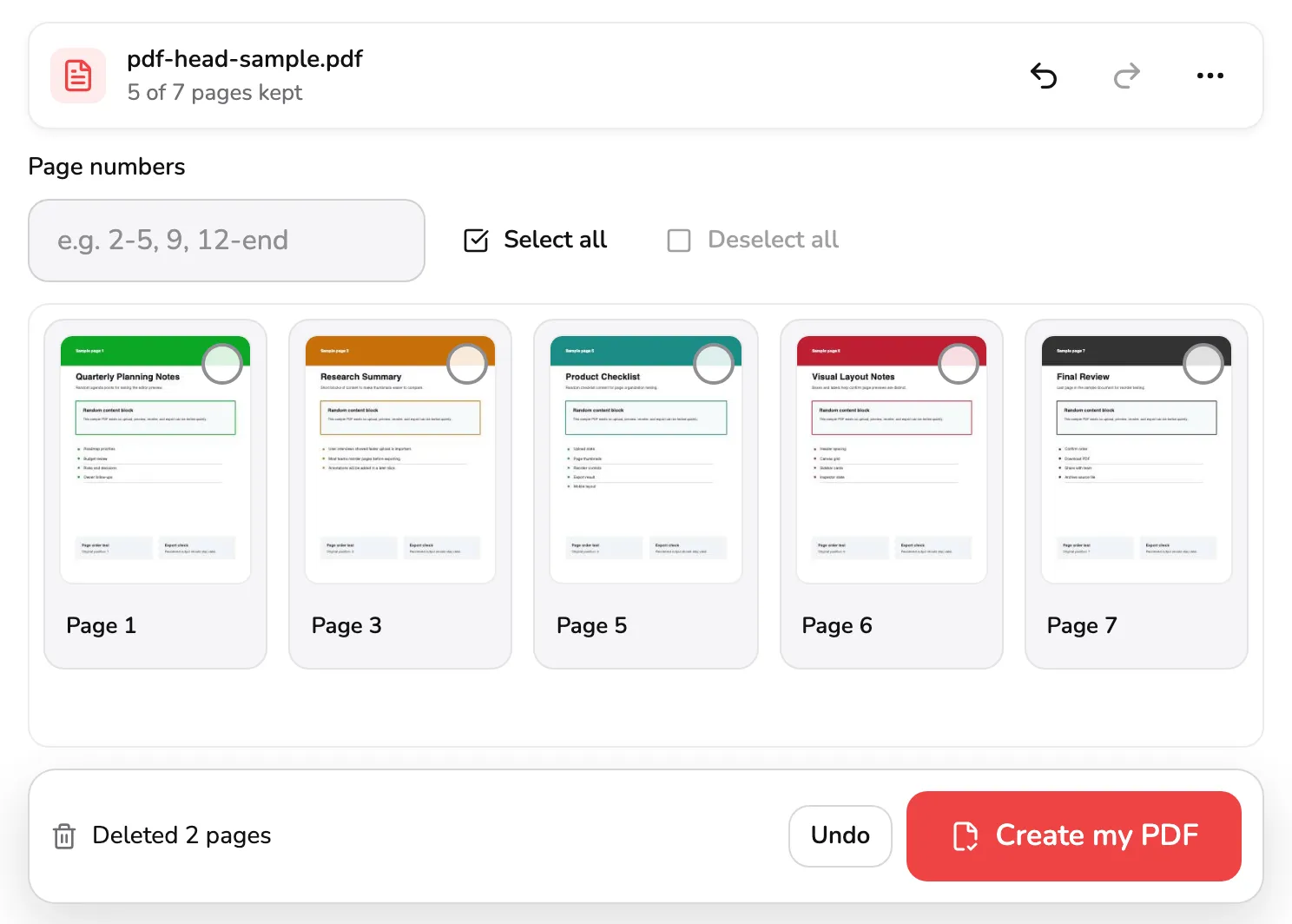
Task: Click the trash icon beside Deleted 2 pages
Action: pyautogui.click(x=64, y=835)
